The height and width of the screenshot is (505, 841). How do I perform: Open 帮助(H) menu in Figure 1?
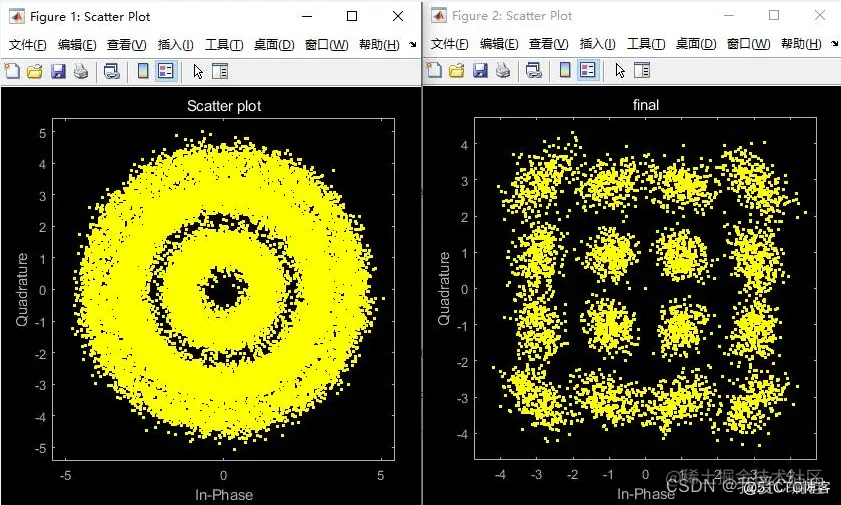pos(379,44)
